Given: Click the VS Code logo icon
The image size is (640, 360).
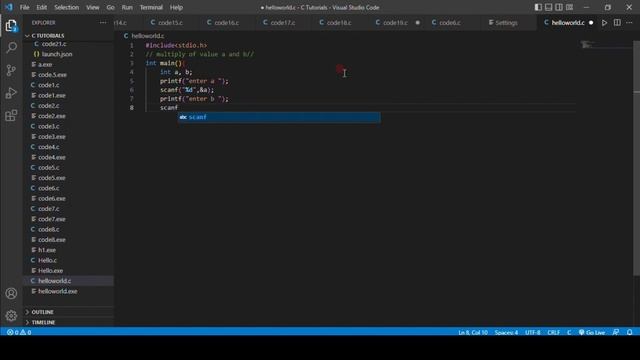Looking at the screenshot, I should 9,7.
